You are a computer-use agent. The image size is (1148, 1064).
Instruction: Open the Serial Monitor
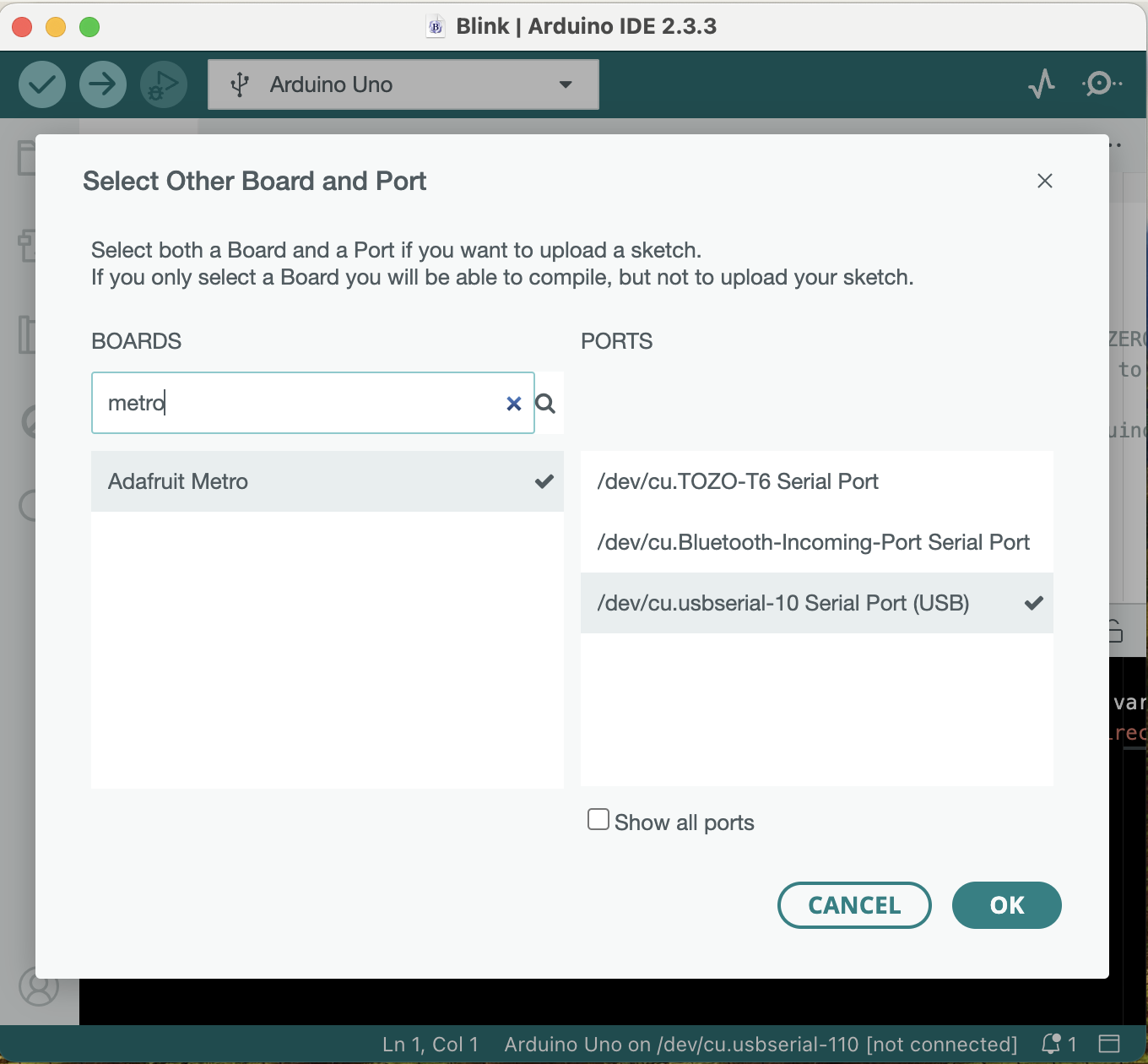[x=1102, y=84]
